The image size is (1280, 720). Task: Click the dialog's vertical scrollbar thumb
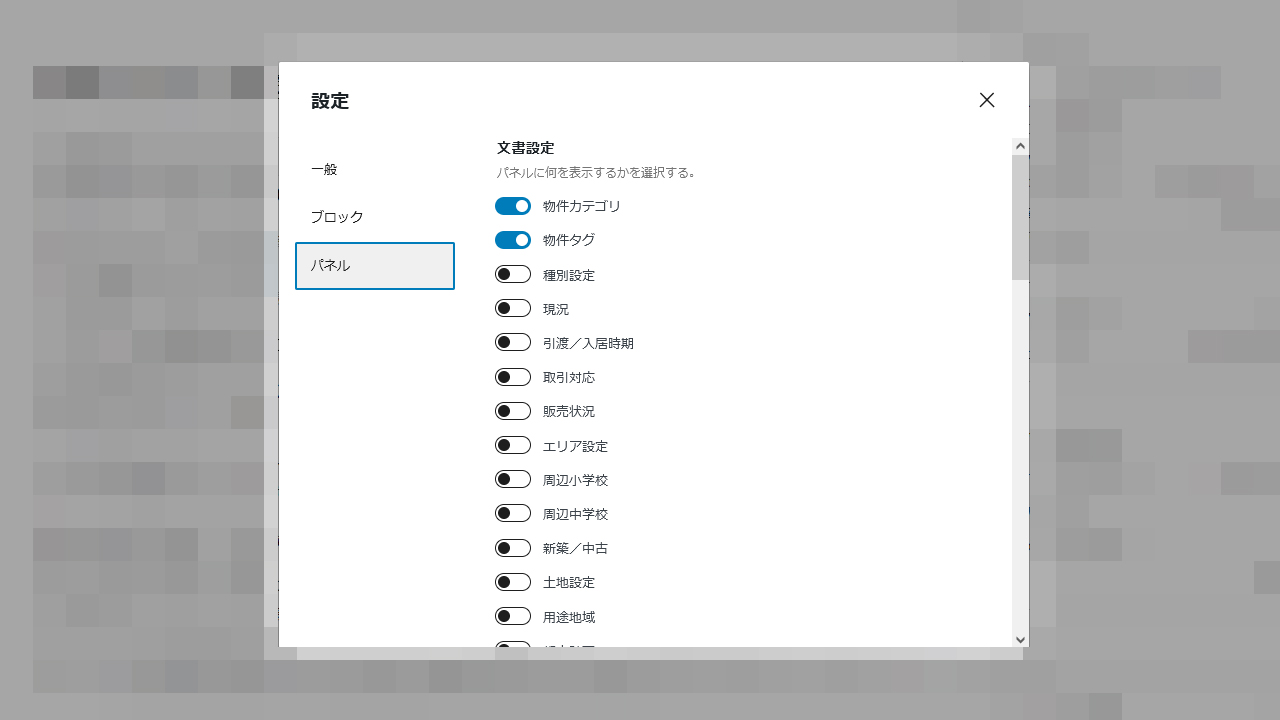(x=1020, y=217)
